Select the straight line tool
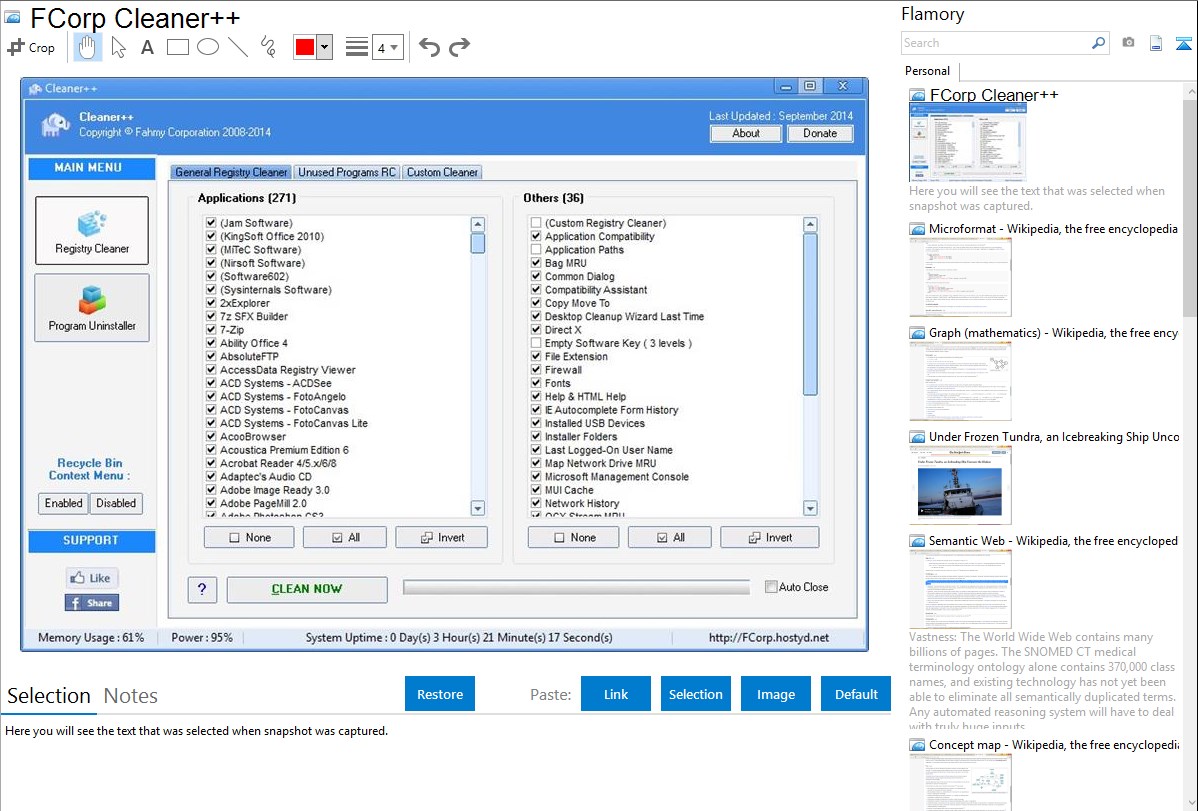Viewport: 1198px width, 811px height. [x=238, y=47]
